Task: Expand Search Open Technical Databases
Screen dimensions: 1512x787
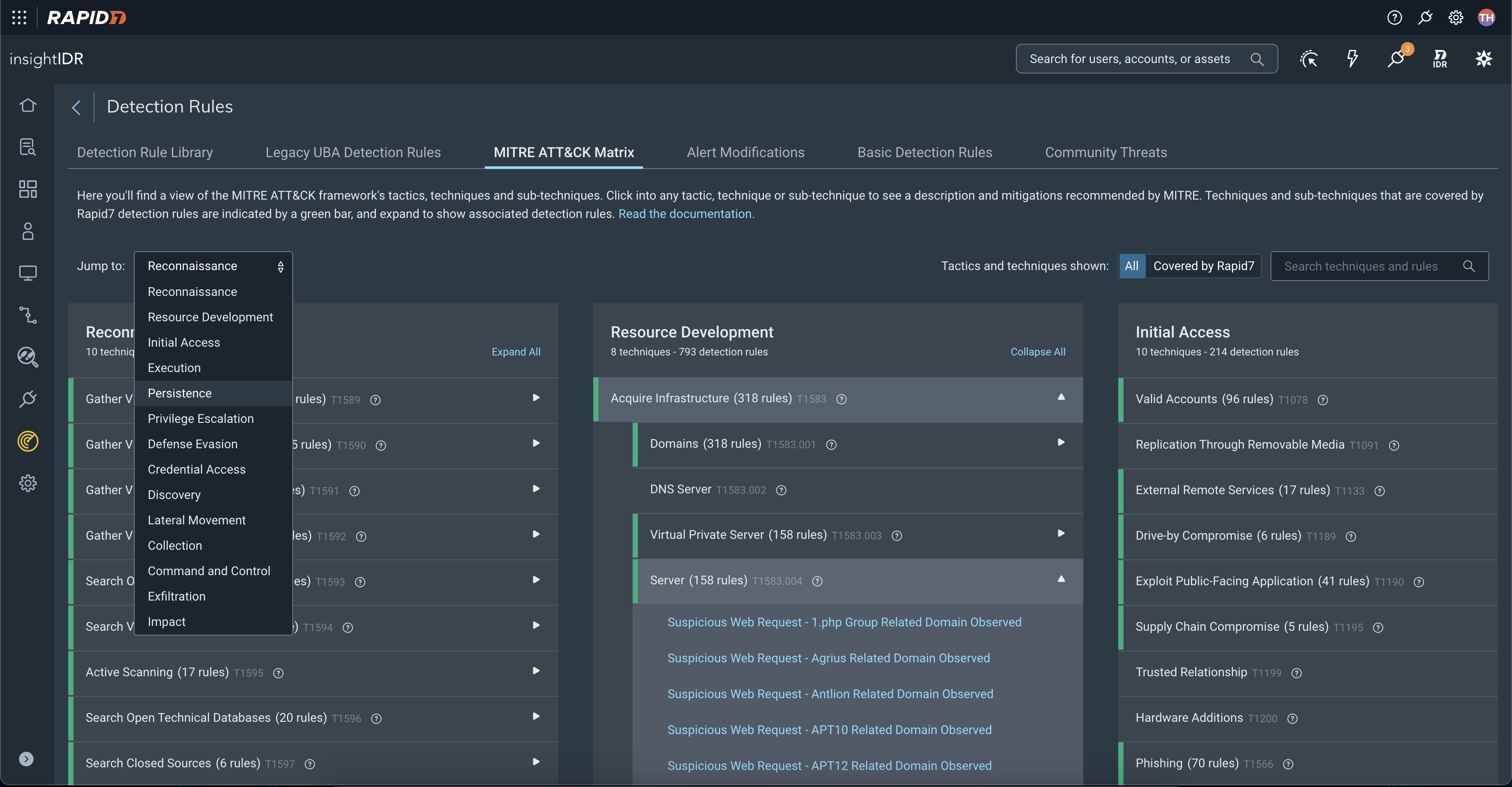Action: click(535, 716)
